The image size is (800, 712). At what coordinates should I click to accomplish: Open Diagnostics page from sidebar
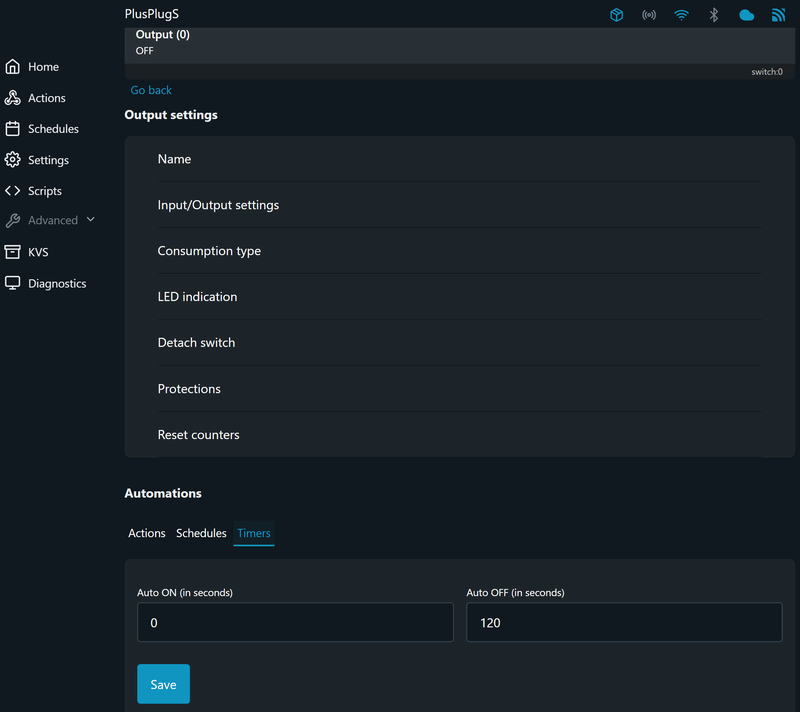tap(57, 284)
